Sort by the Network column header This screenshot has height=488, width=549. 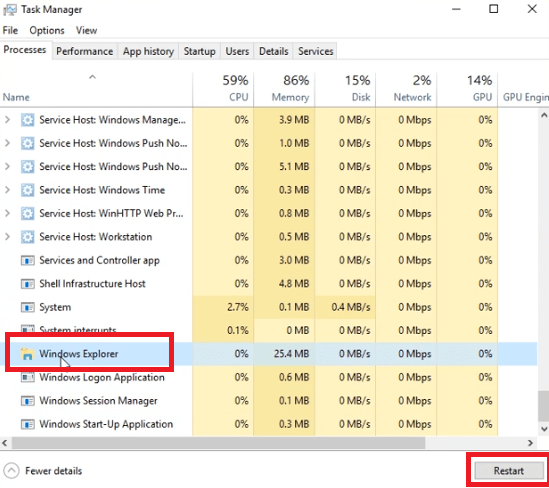(406, 89)
